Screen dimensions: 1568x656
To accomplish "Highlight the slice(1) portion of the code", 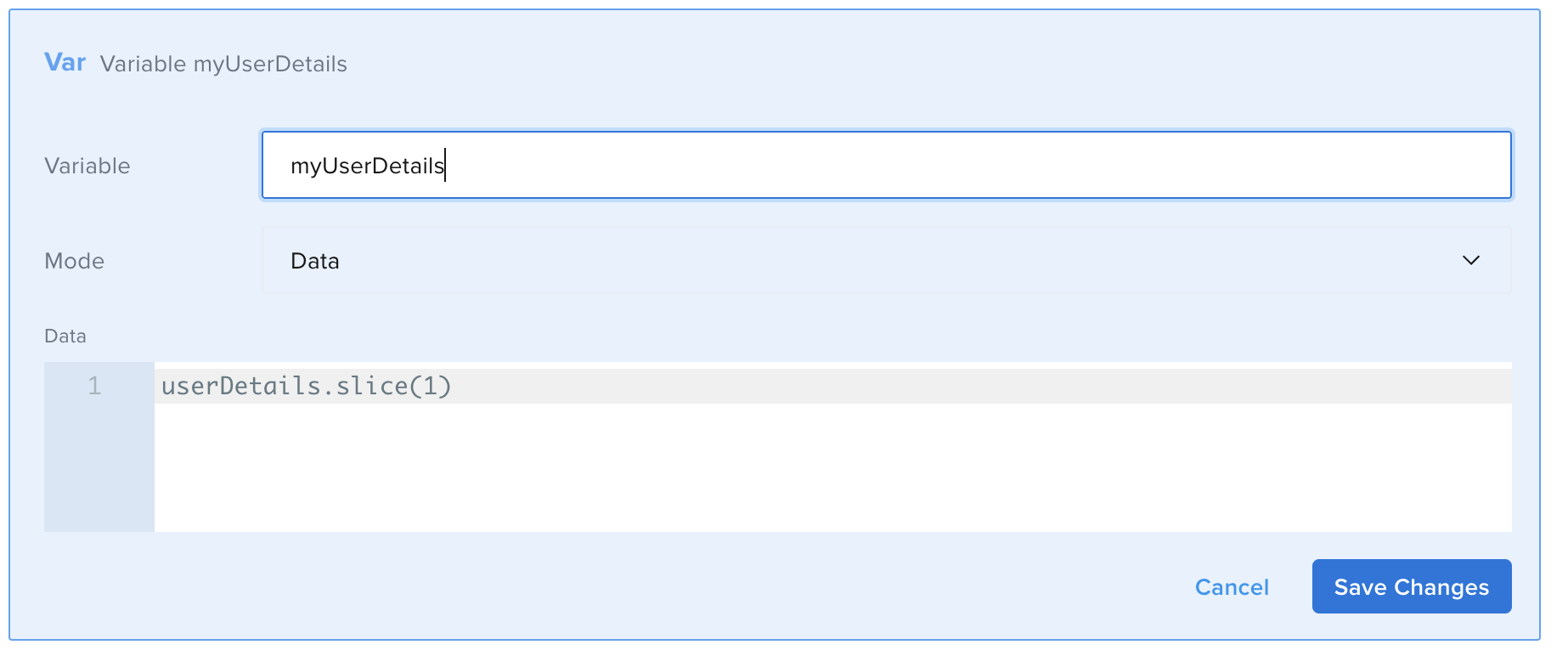I will click(x=397, y=385).
